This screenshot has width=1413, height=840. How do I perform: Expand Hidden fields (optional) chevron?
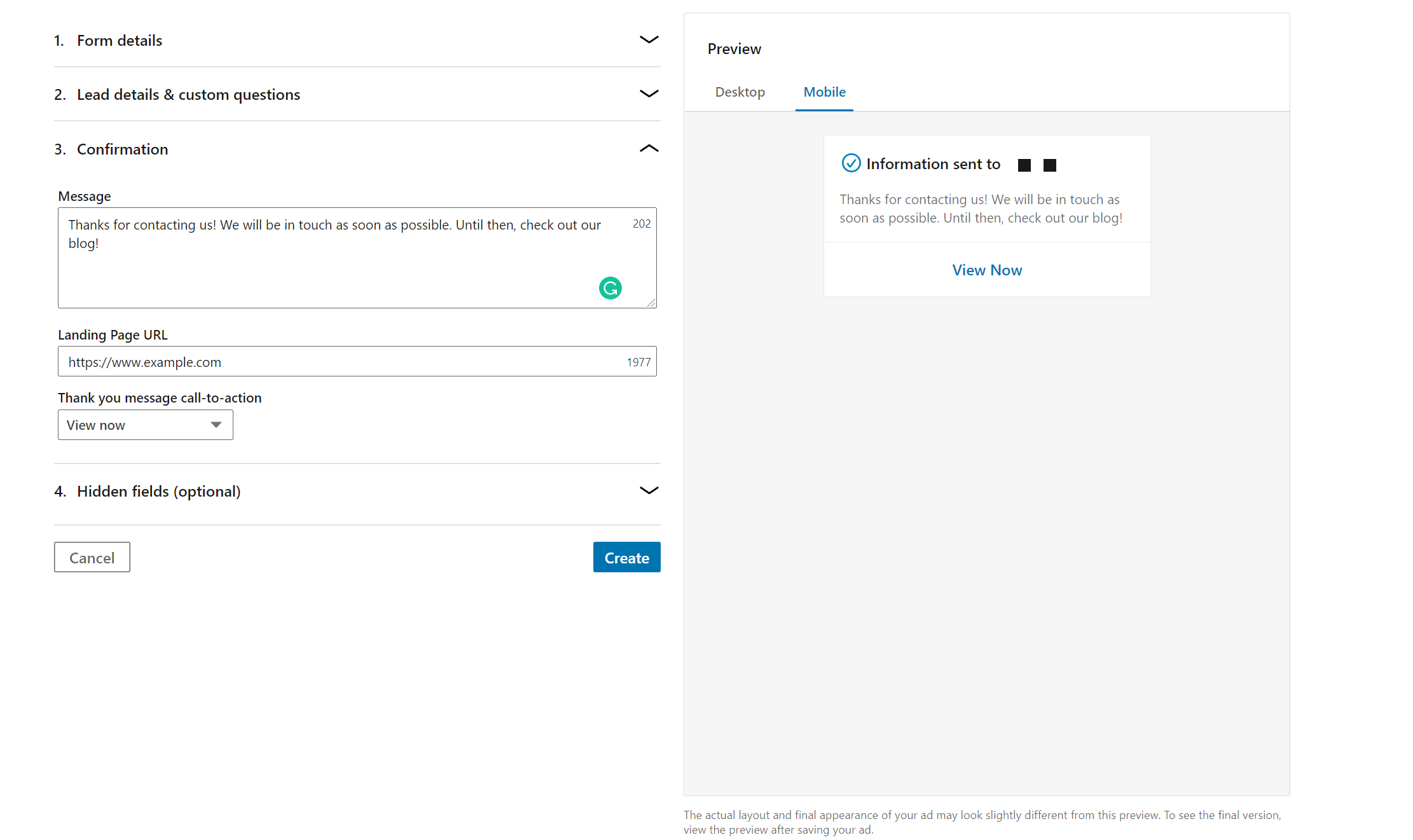pyautogui.click(x=648, y=490)
